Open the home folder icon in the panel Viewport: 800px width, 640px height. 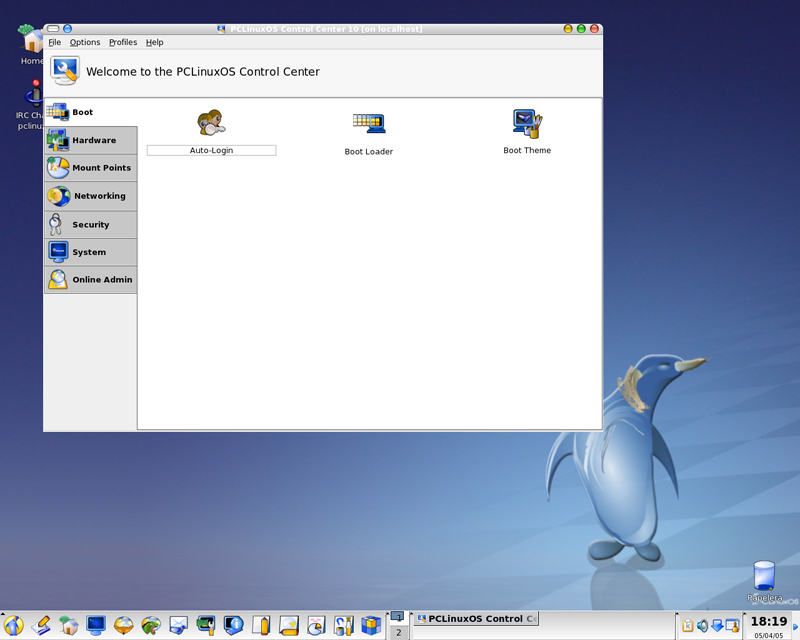[x=68, y=625]
